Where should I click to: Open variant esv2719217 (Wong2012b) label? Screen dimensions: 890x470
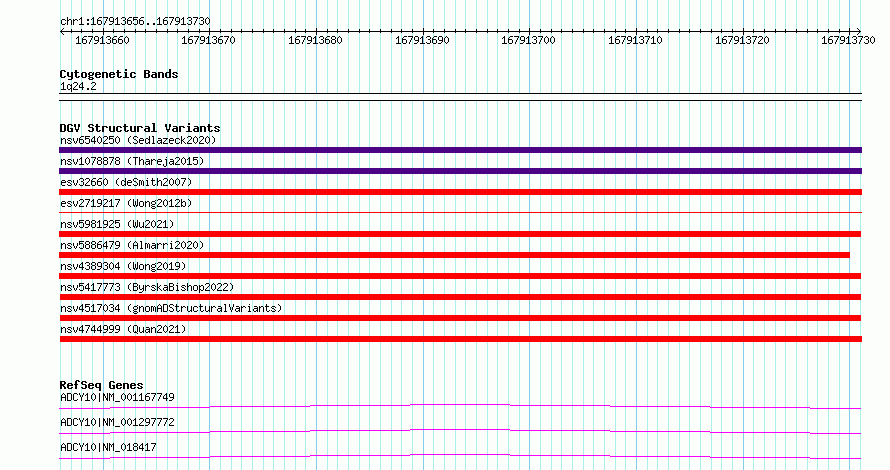(x=126, y=203)
